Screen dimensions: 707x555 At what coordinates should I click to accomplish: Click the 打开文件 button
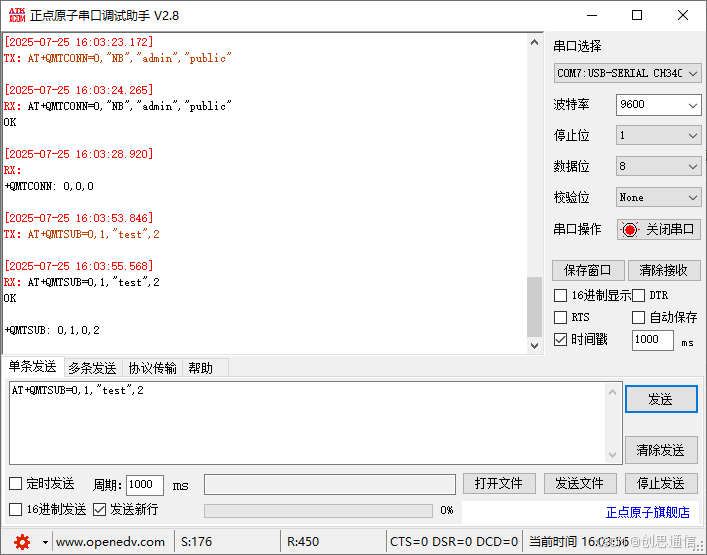click(499, 484)
